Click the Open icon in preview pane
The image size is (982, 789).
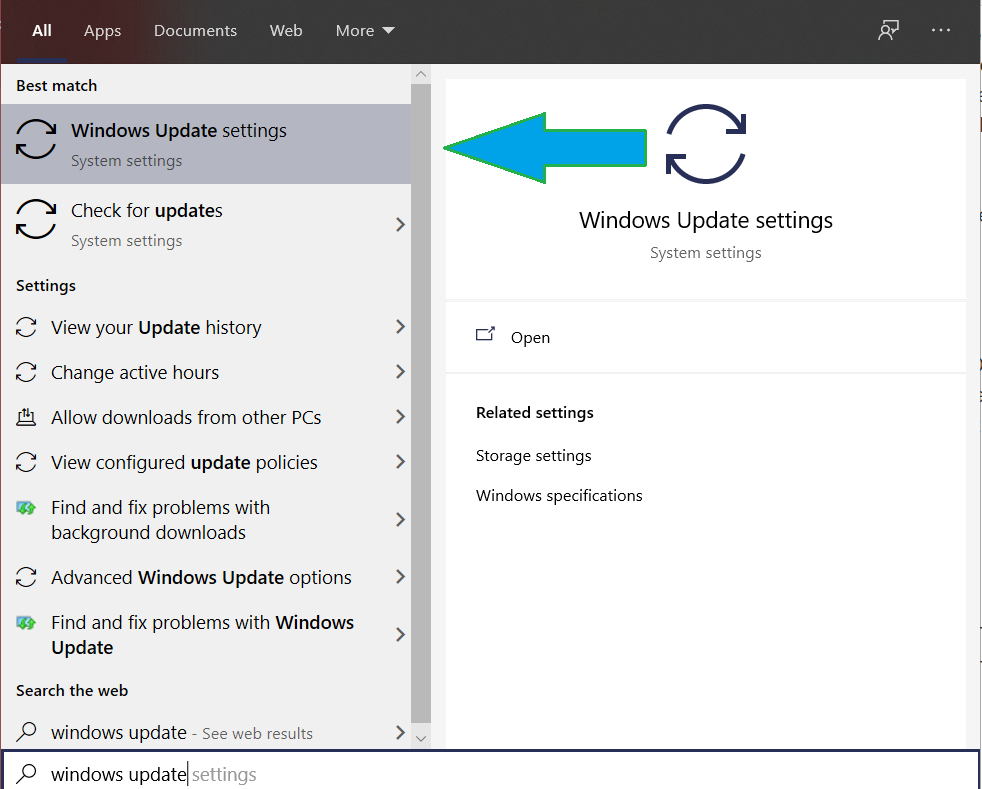[x=485, y=334]
